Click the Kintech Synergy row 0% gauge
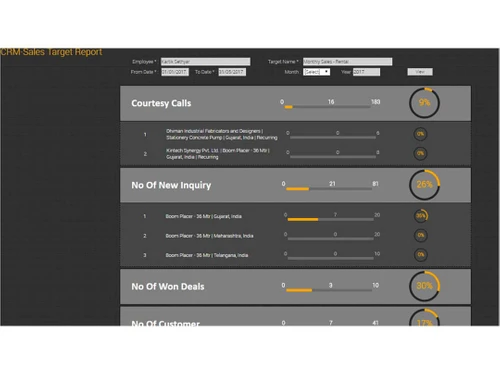This screenshot has width=500, height=375. coord(421,153)
